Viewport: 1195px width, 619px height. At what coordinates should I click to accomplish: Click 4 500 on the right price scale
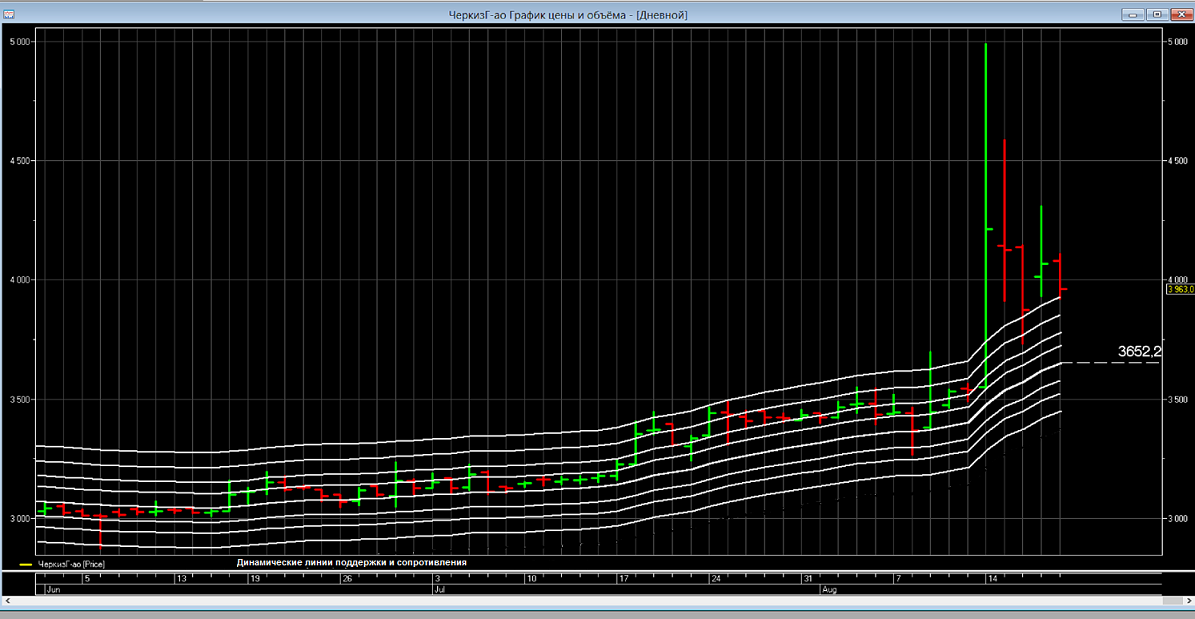pyautogui.click(x=1177, y=161)
